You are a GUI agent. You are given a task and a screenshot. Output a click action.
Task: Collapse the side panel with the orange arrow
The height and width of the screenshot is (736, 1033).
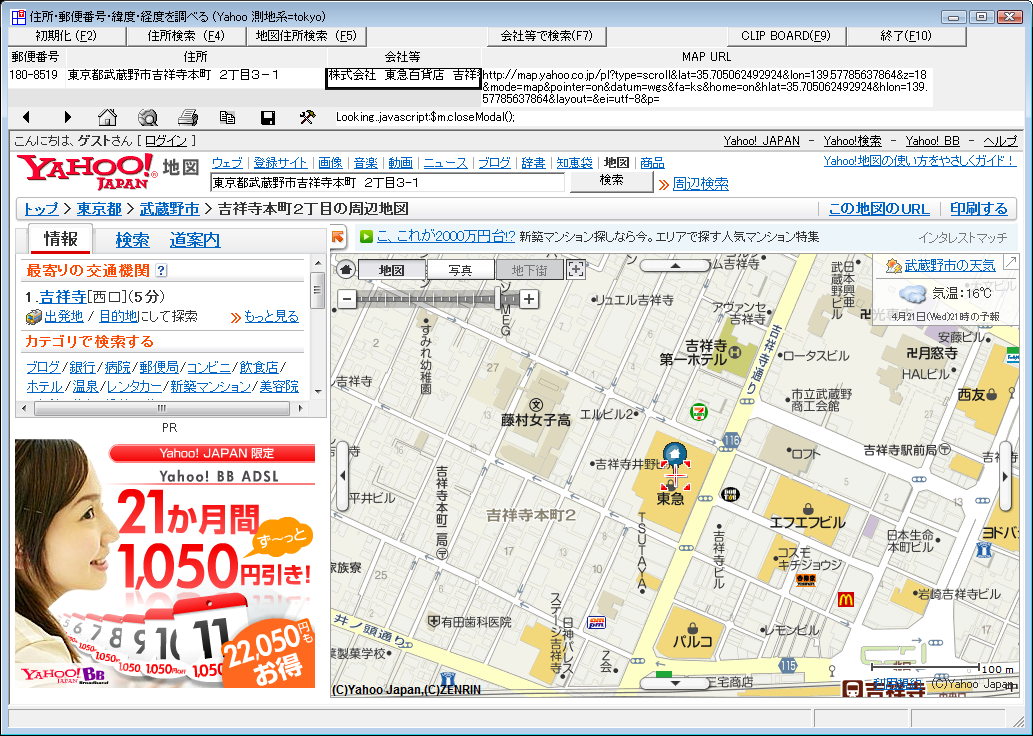coord(338,237)
